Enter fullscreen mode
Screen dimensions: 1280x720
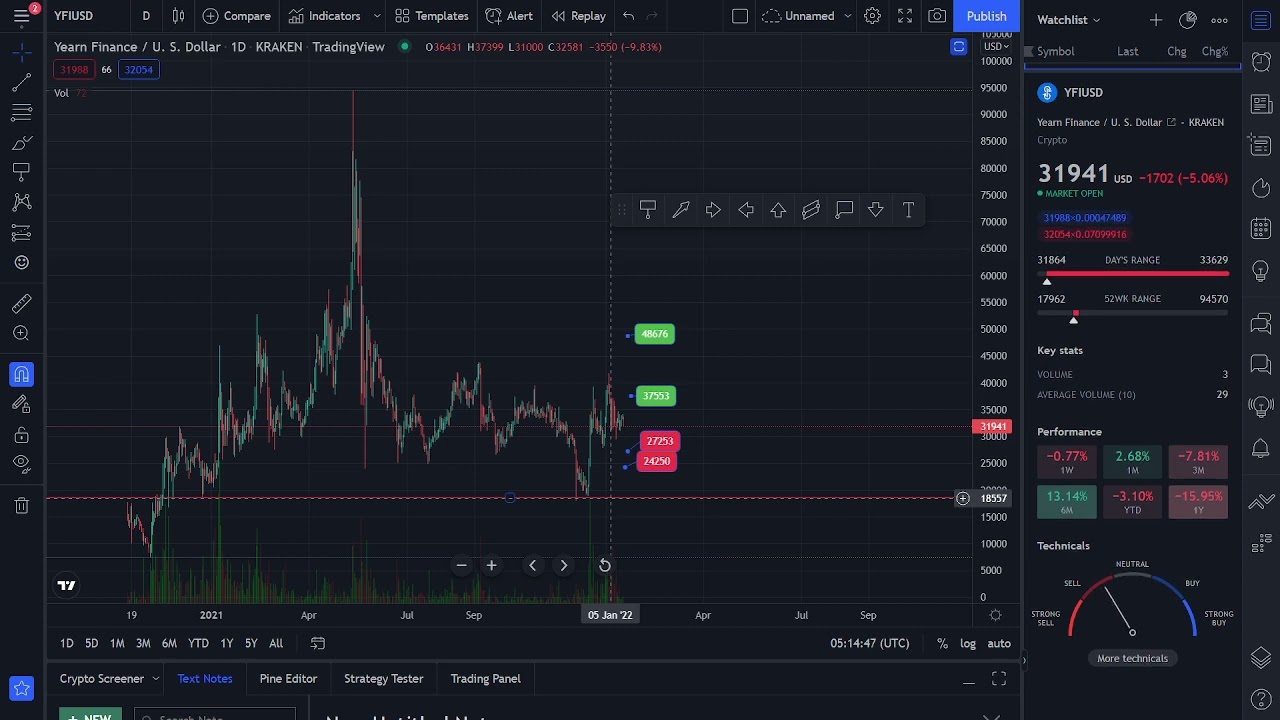point(905,16)
